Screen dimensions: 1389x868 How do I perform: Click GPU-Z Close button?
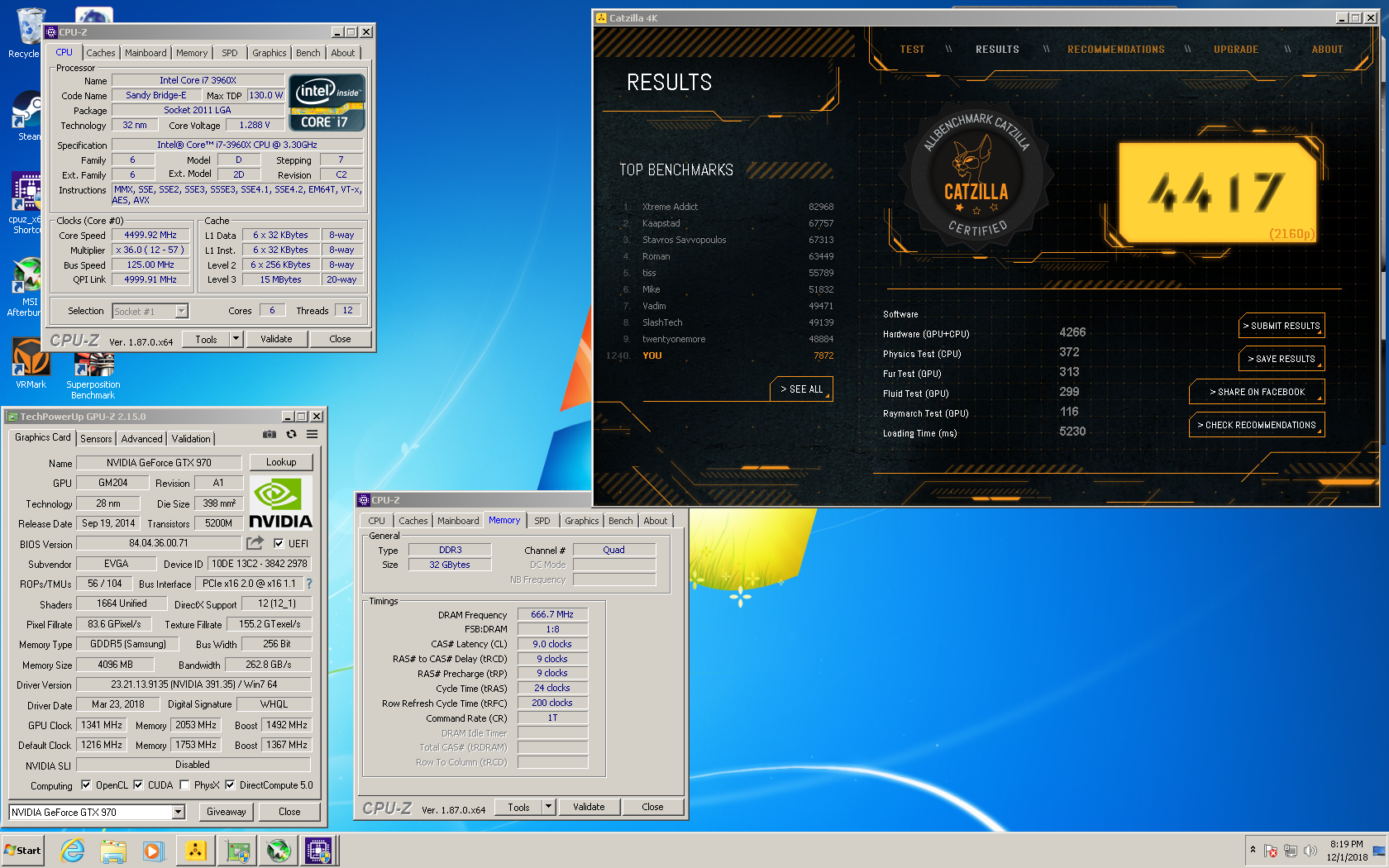[289, 812]
